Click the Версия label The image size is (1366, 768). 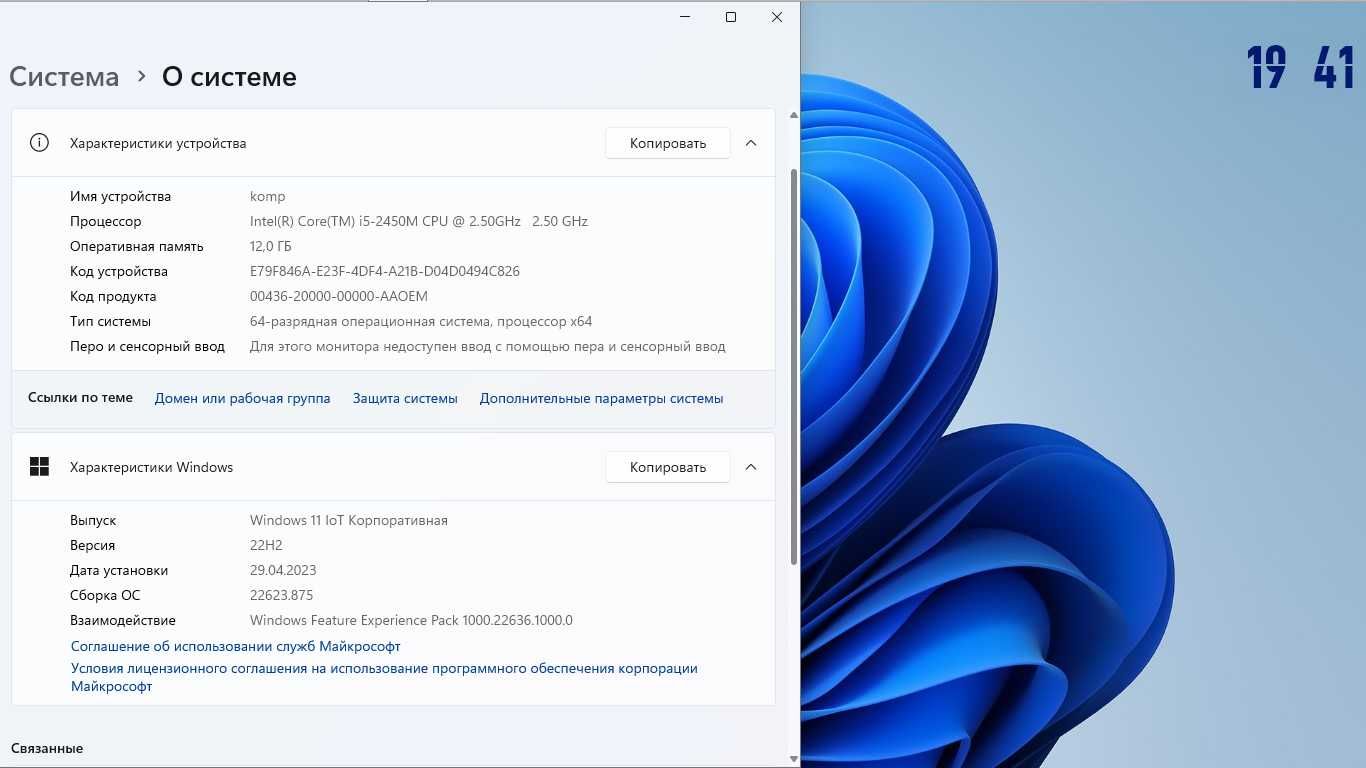pos(92,545)
